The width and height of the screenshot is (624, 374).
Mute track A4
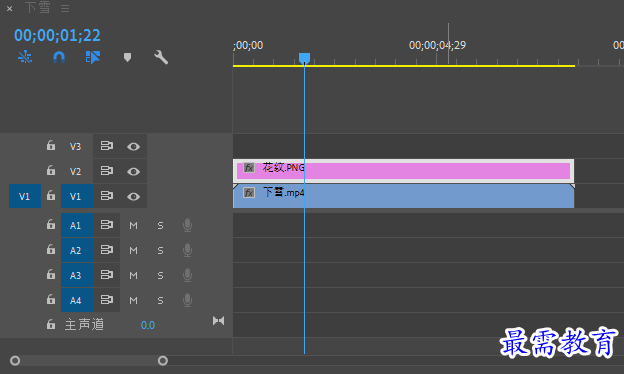tap(133, 300)
